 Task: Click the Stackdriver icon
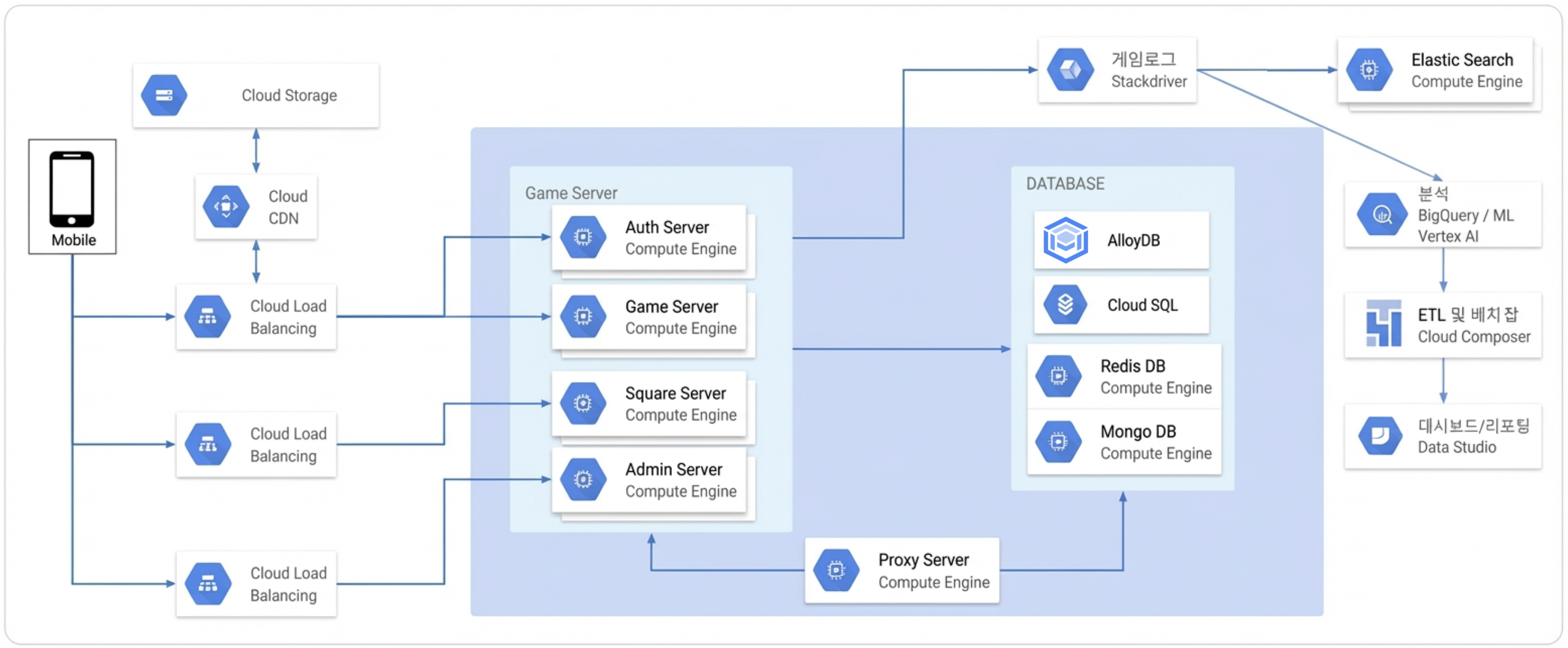[1070, 70]
